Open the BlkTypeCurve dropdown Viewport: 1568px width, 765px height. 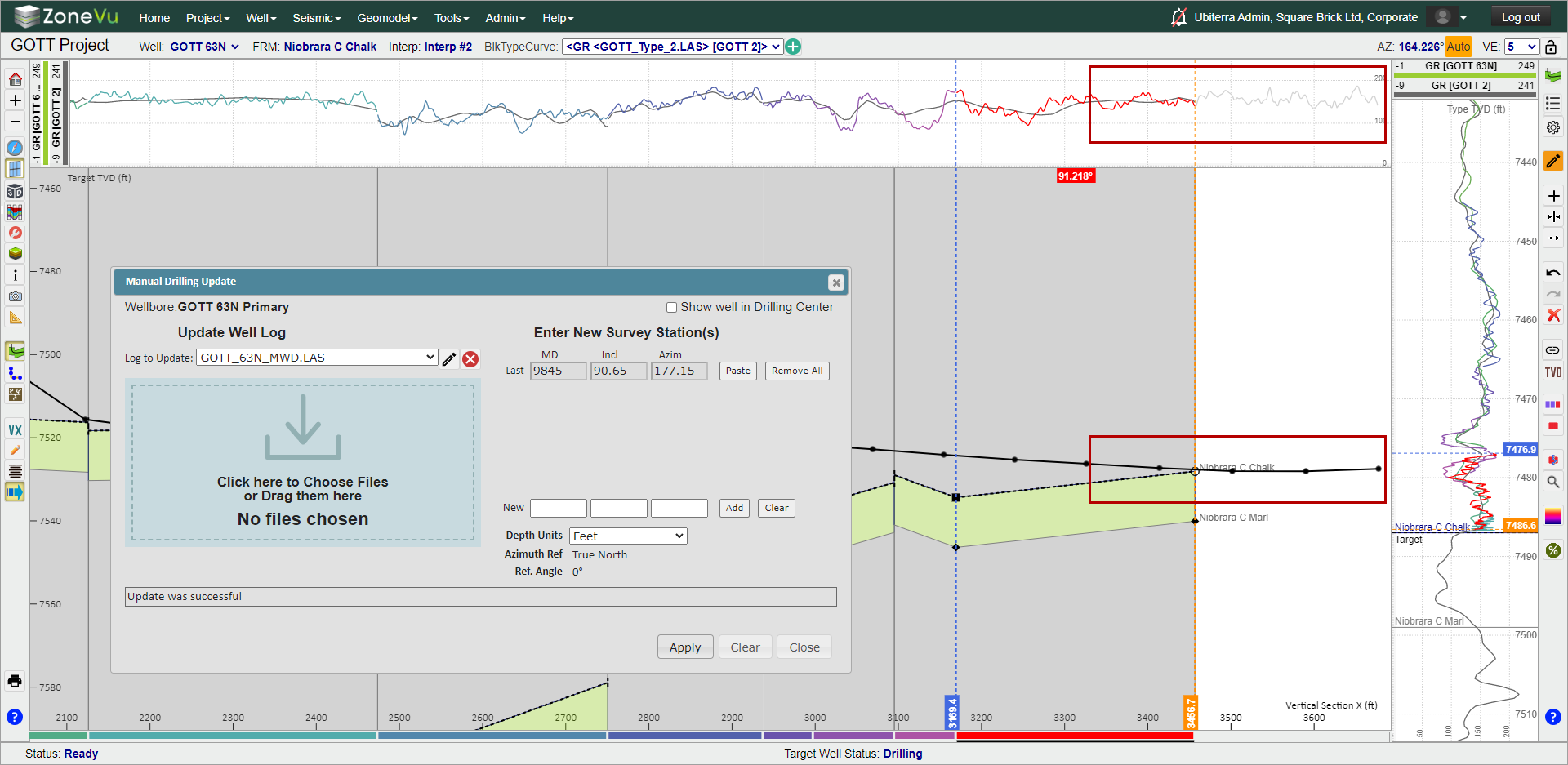click(672, 47)
